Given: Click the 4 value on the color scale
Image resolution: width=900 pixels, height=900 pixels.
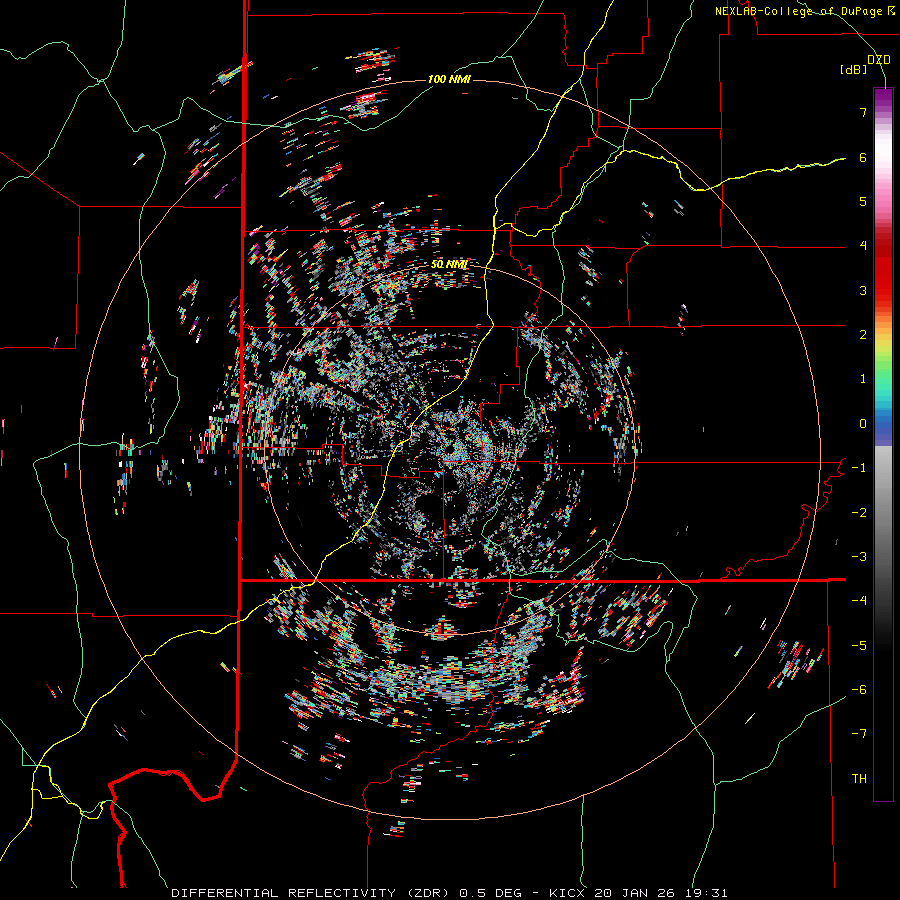Looking at the screenshot, I should tap(863, 246).
